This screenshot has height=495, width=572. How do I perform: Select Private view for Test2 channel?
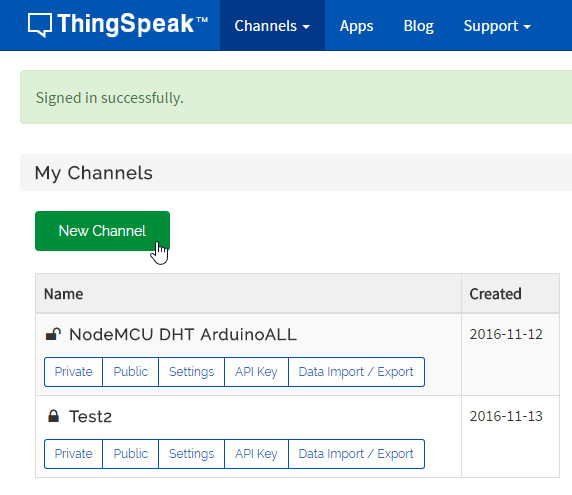click(73, 454)
